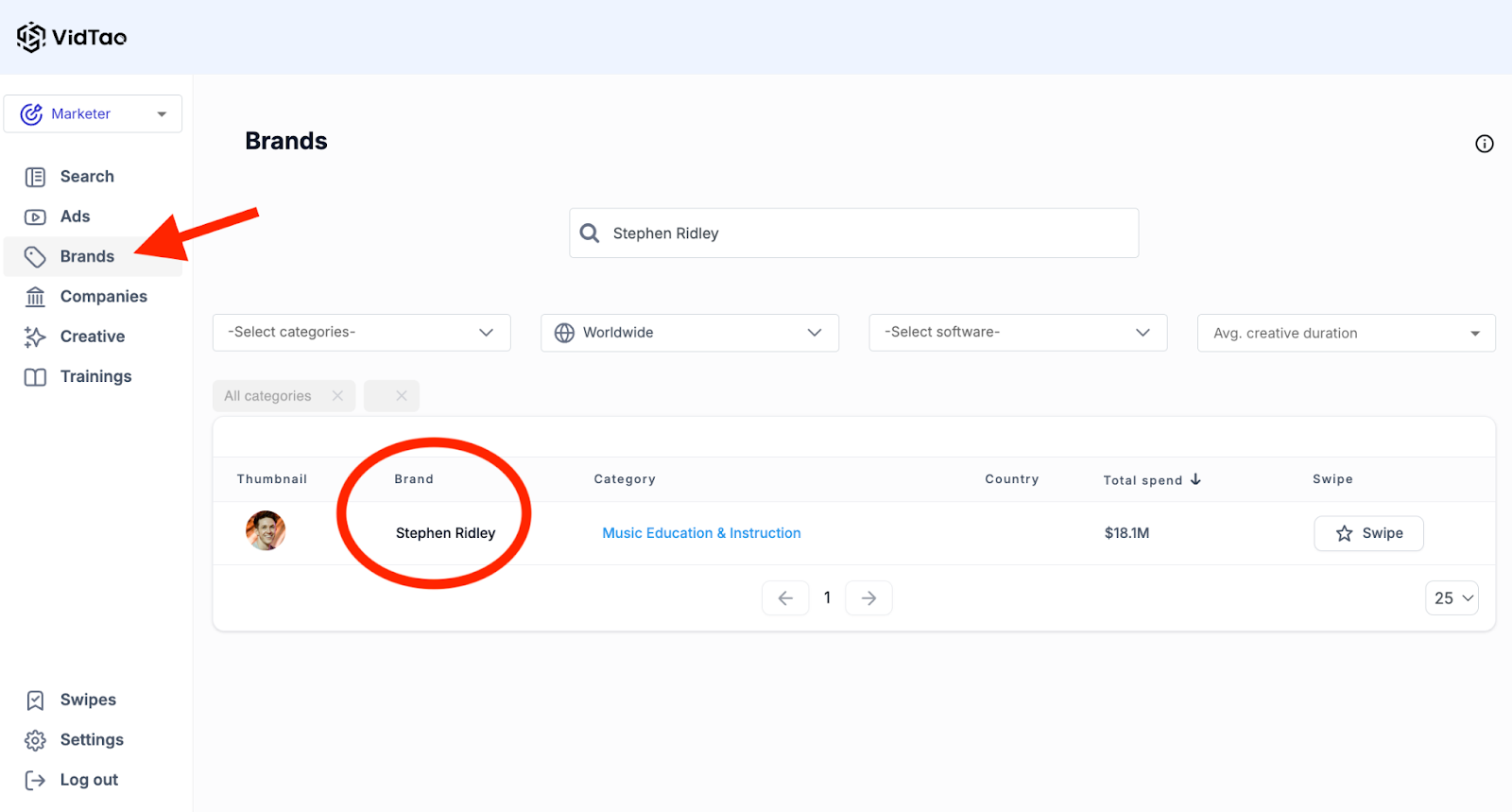Image resolution: width=1512 pixels, height=812 pixels.
Task: Click the Category column header
Action: pyautogui.click(x=625, y=479)
